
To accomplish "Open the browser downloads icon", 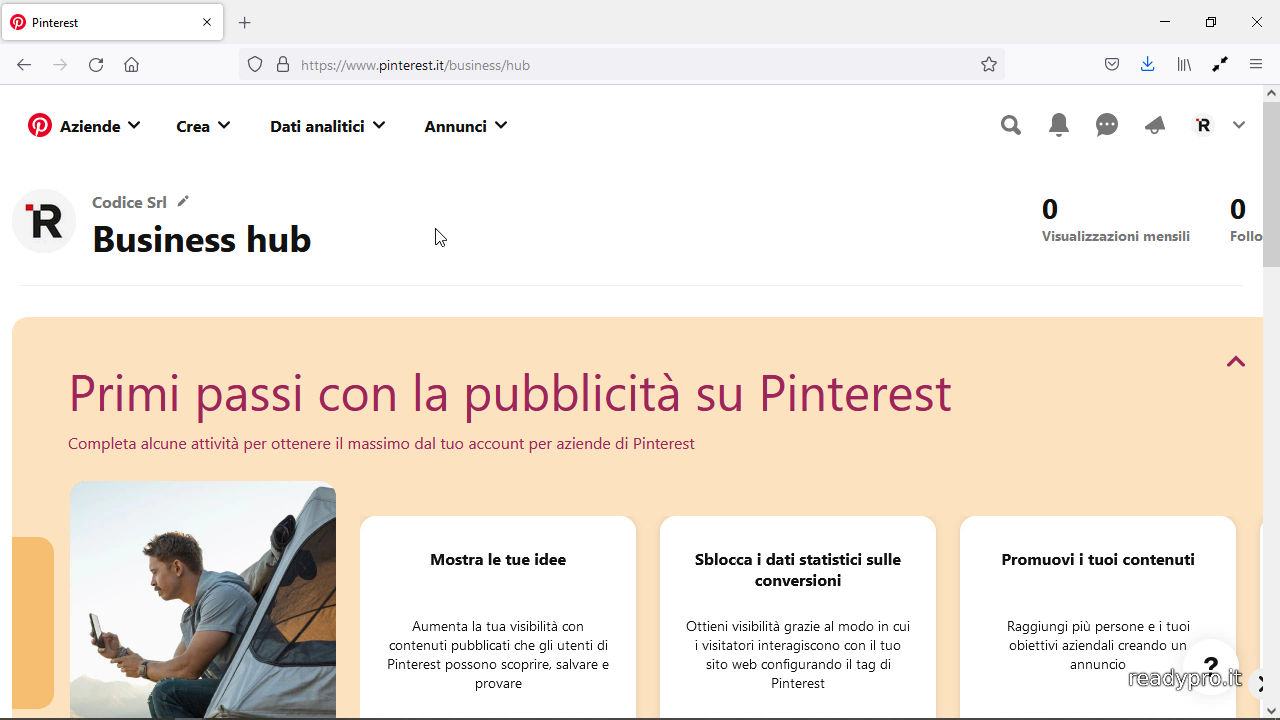I will coord(1147,64).
